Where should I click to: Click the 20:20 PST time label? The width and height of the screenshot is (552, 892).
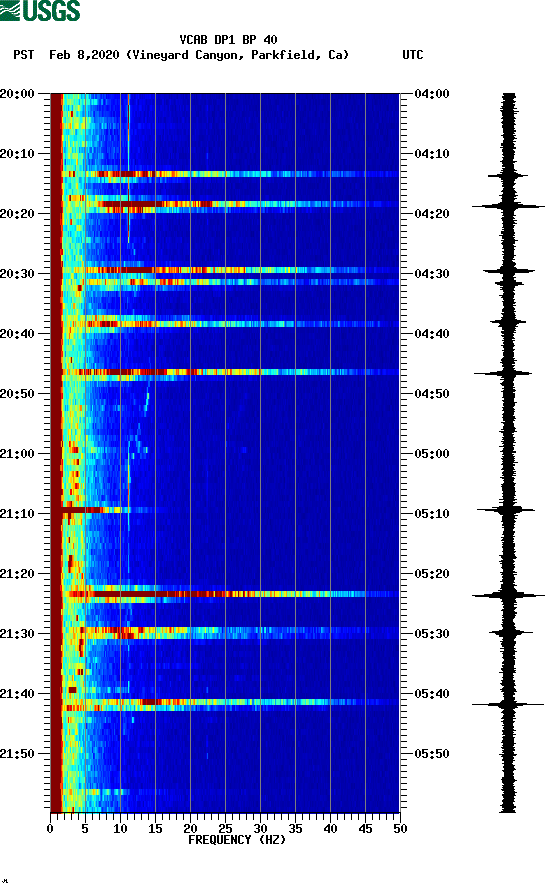pyautogui.click(x=17, y=214)
